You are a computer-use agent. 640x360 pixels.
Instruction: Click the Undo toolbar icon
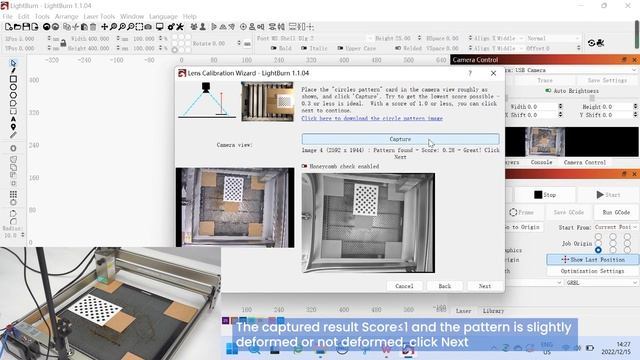pos(47,27)
